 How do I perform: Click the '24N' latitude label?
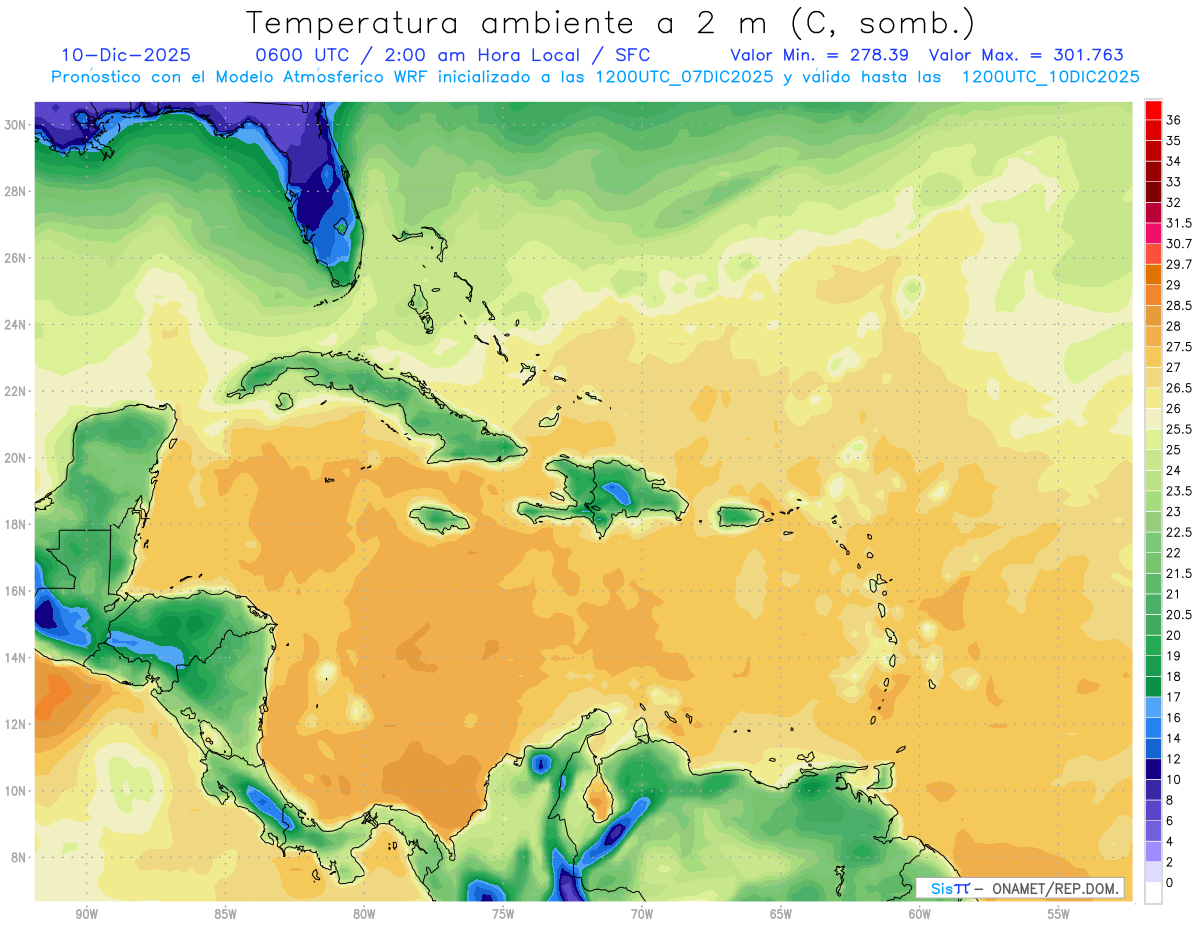pyautogui.click(x=15, y=325)
